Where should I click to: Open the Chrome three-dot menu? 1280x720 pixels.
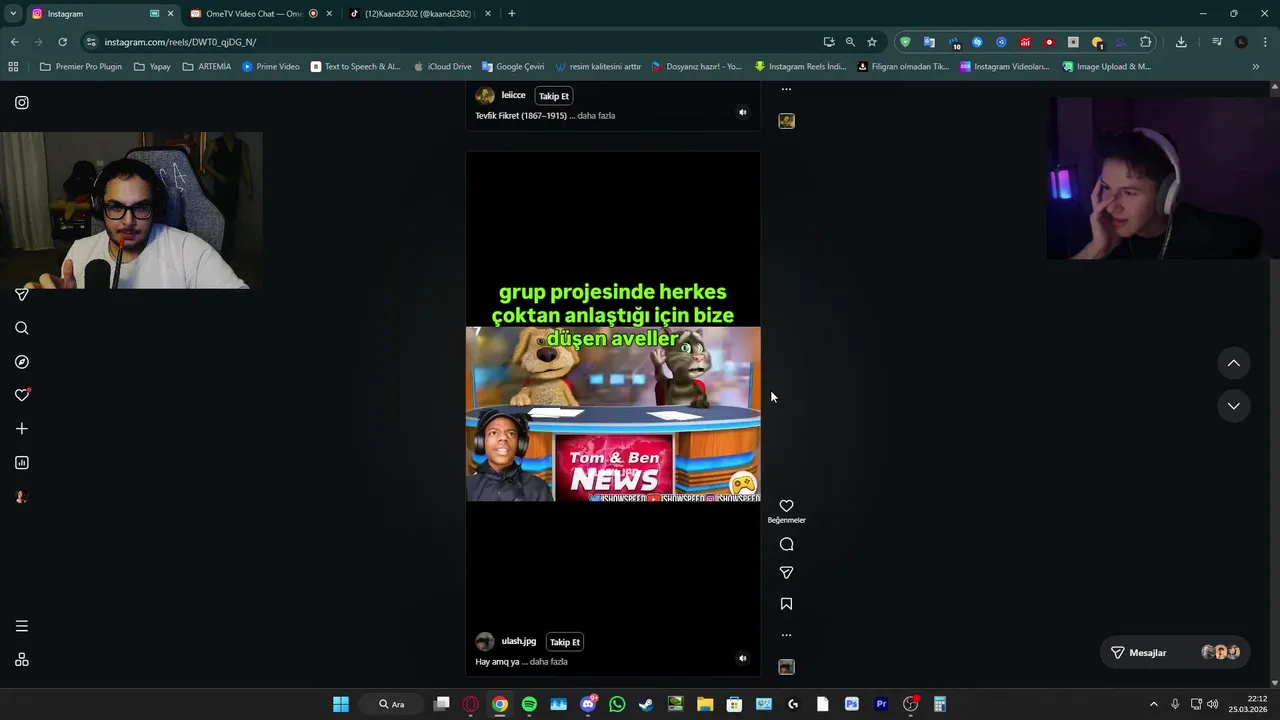point(1265,42)
